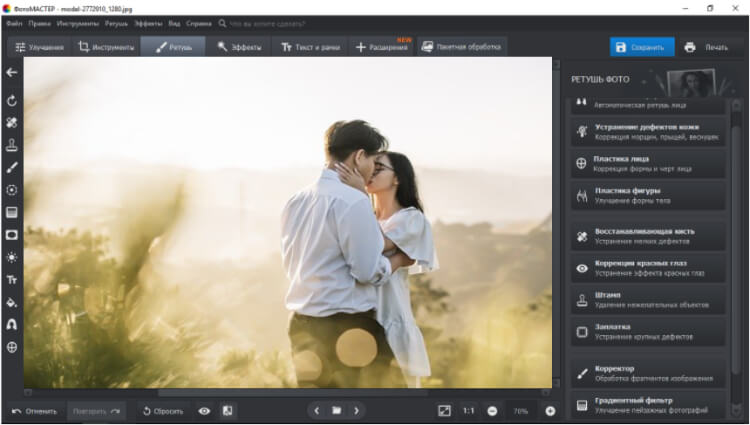Switch to the Эффекты tab
The width and height of the screenshot is (750, 425).
[239, 47]
